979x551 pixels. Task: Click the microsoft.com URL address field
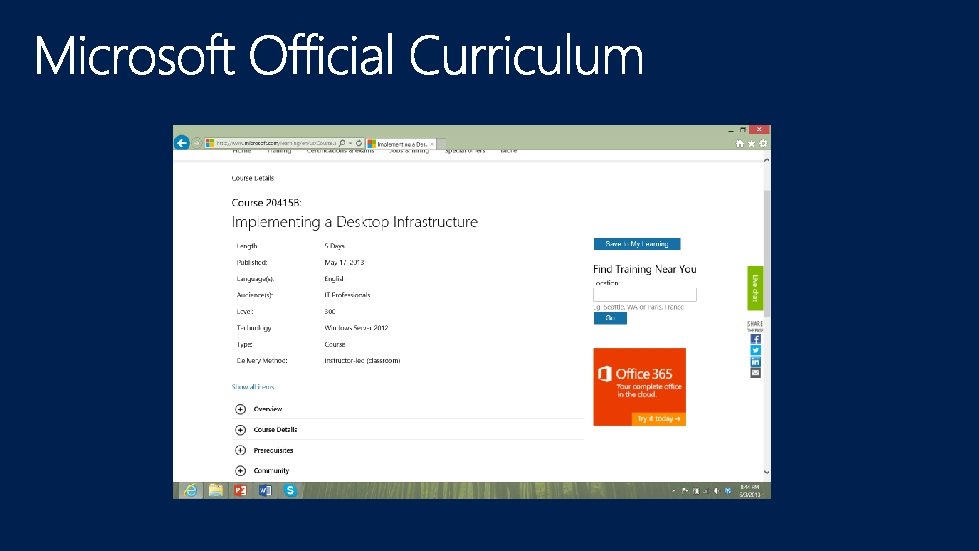pos(276,143)
